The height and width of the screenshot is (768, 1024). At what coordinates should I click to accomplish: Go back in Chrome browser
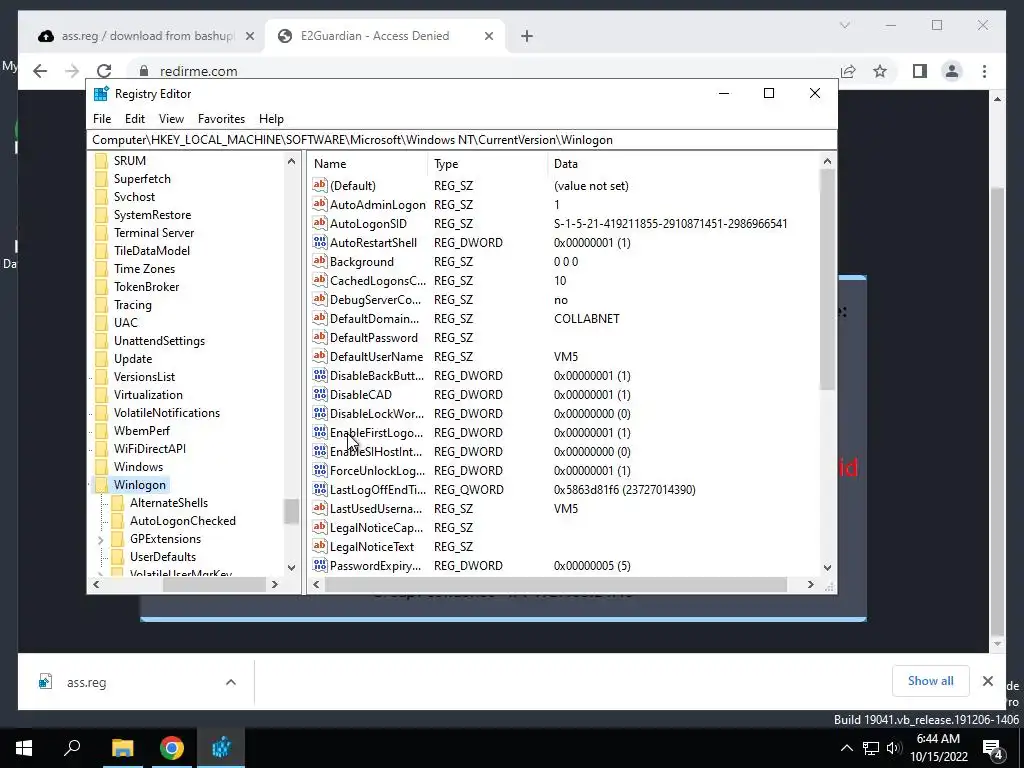[x=40, y=71]
